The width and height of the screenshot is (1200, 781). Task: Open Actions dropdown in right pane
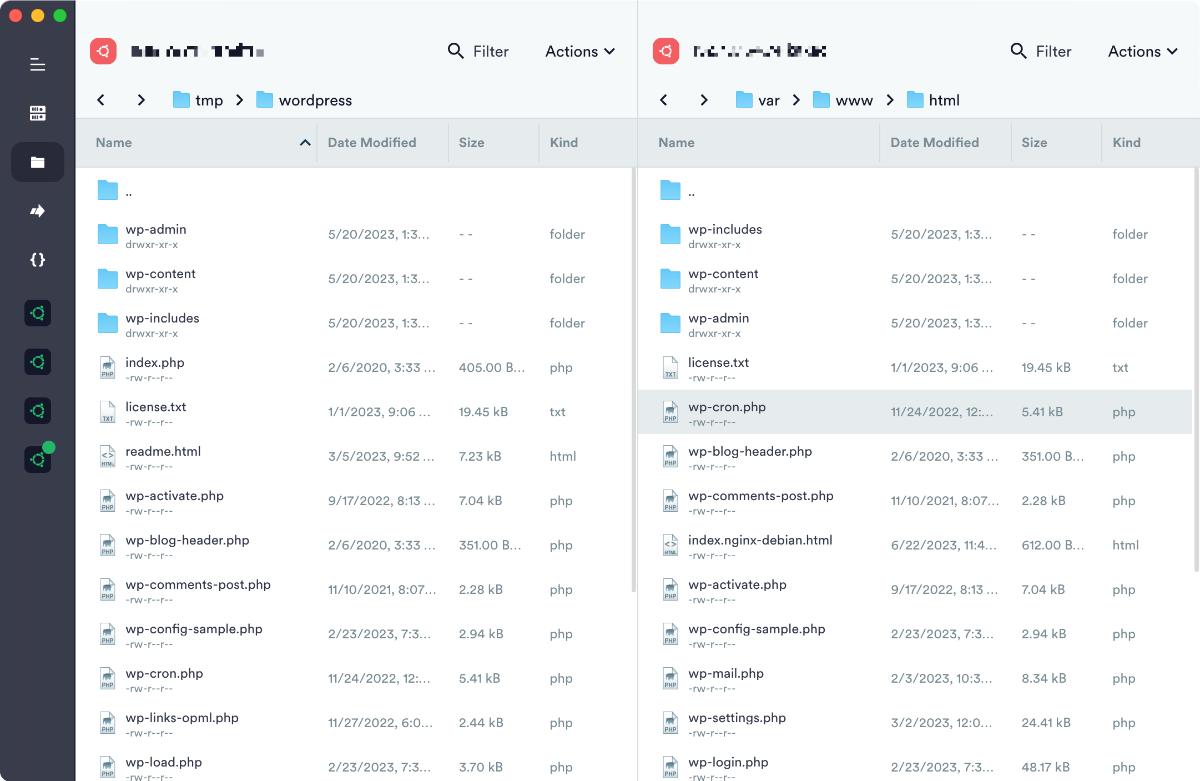[x=1143, y=51]
